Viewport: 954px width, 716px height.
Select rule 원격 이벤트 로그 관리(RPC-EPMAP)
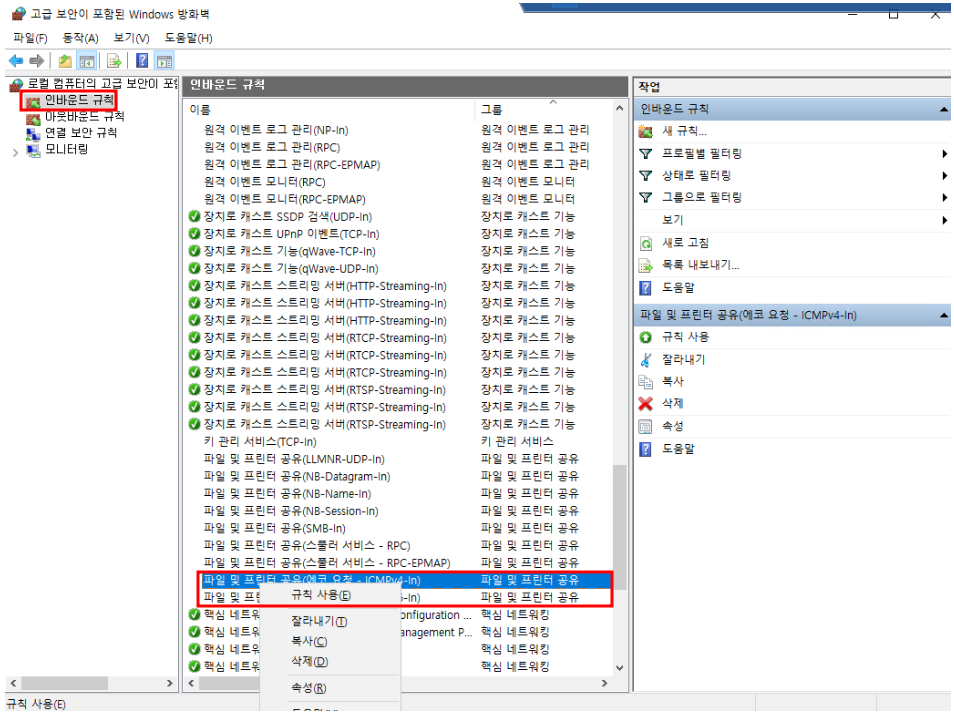coord(292,165)
